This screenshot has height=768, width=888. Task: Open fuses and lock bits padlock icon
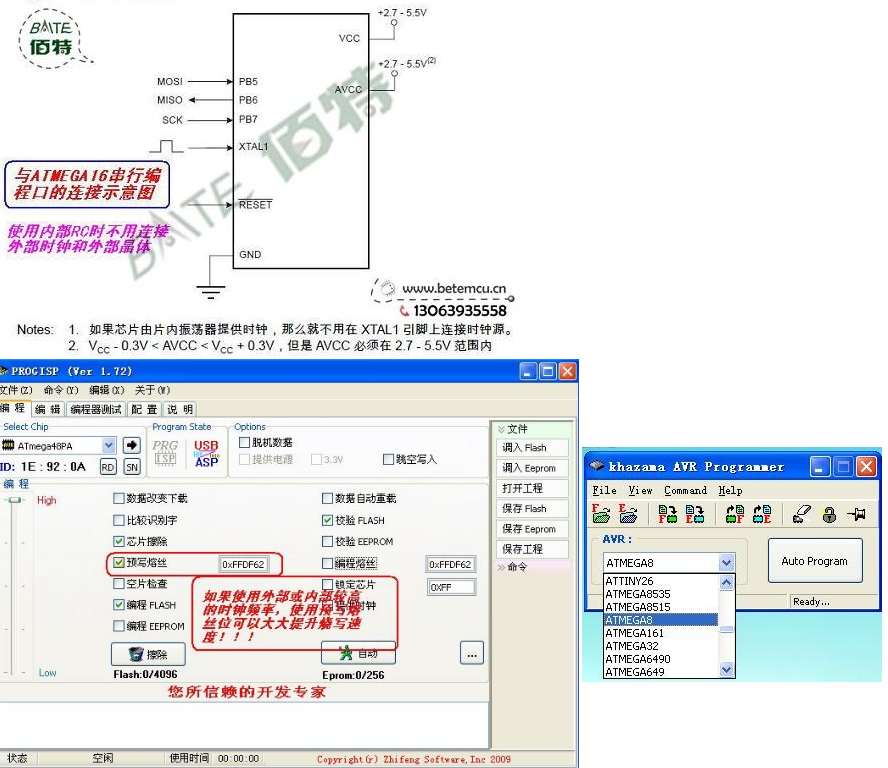pos(829,514)
